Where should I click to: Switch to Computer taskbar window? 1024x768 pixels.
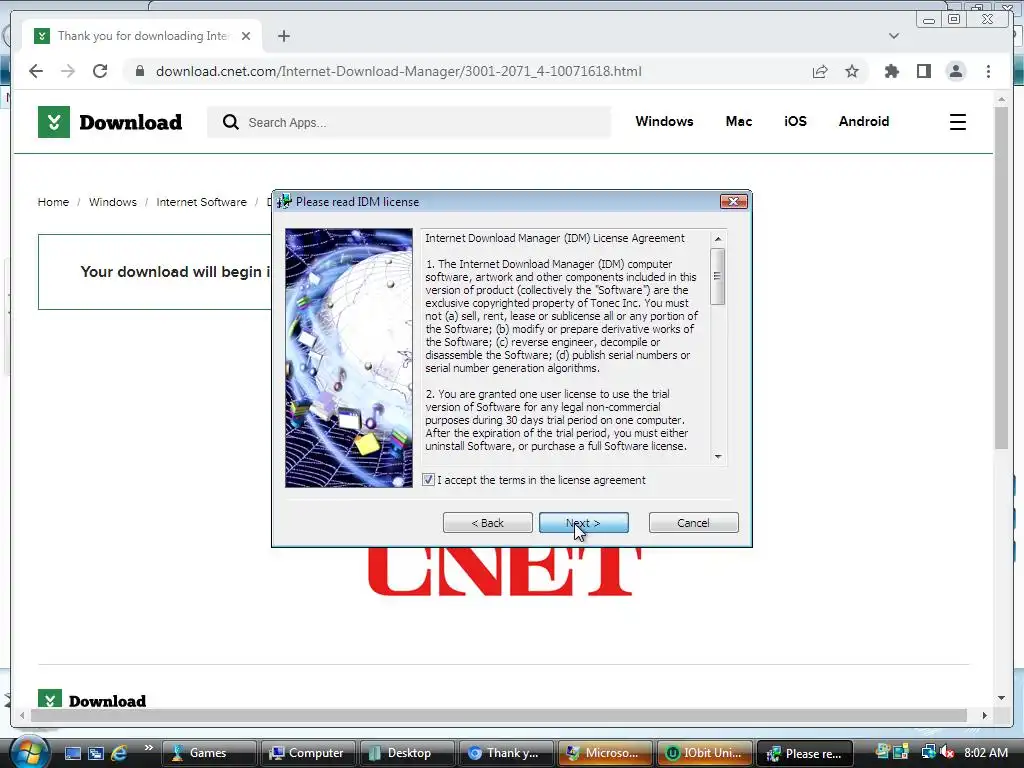(x=308, y=753)
